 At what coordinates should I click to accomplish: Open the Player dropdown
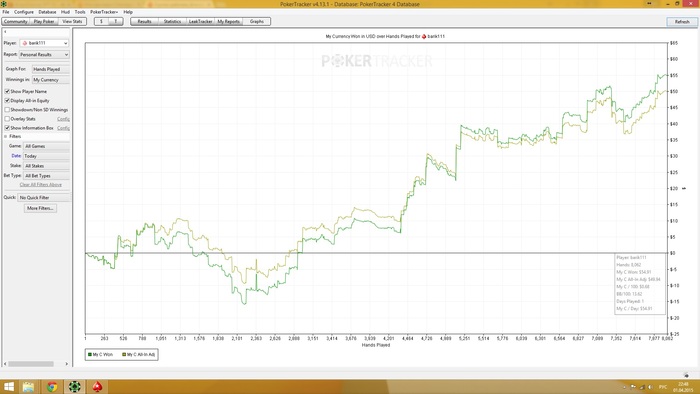tap(44, 43)
